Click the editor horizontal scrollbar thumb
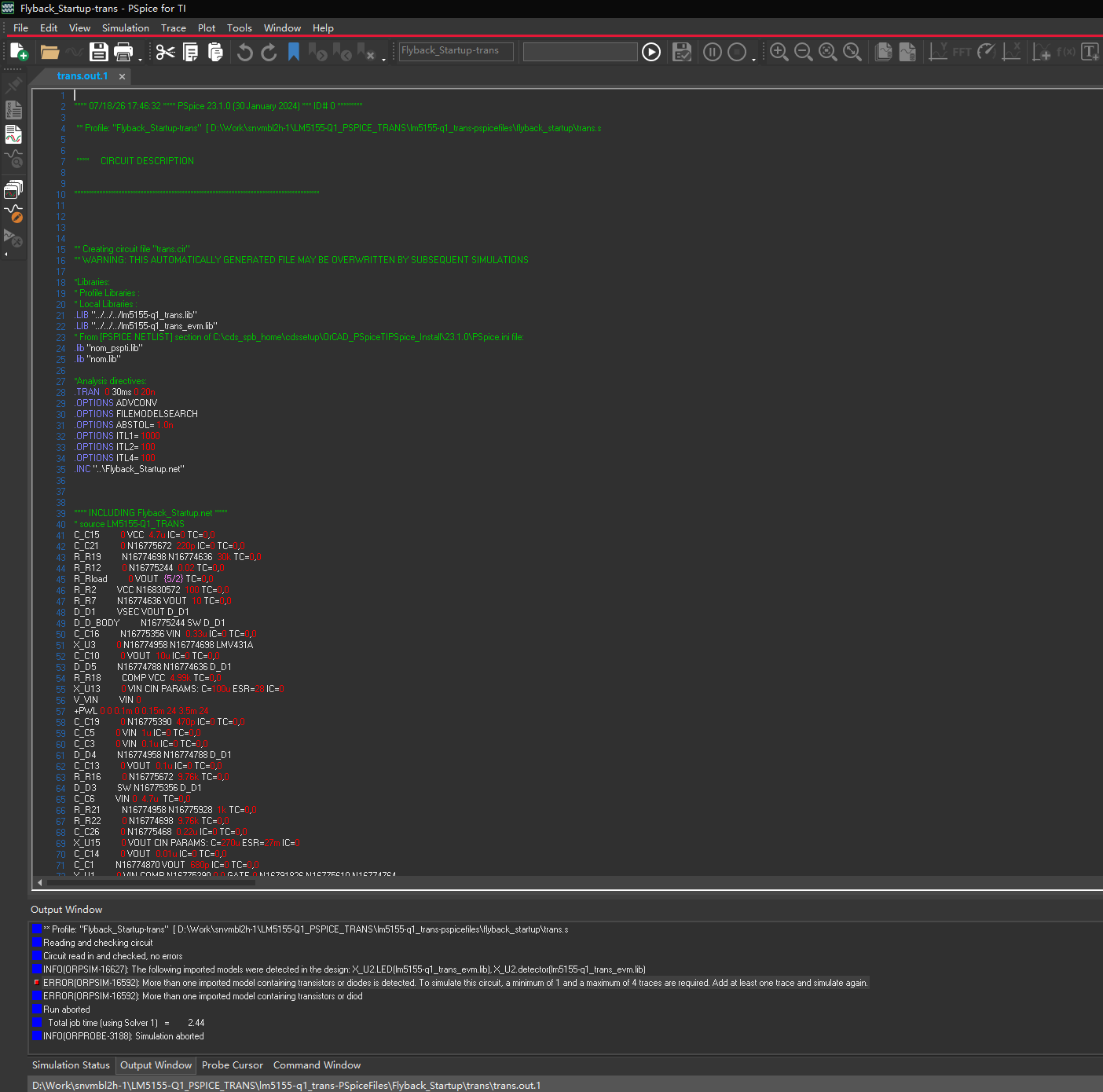The height and width of the screenshot is (1092, 1103). pos(151,882)
